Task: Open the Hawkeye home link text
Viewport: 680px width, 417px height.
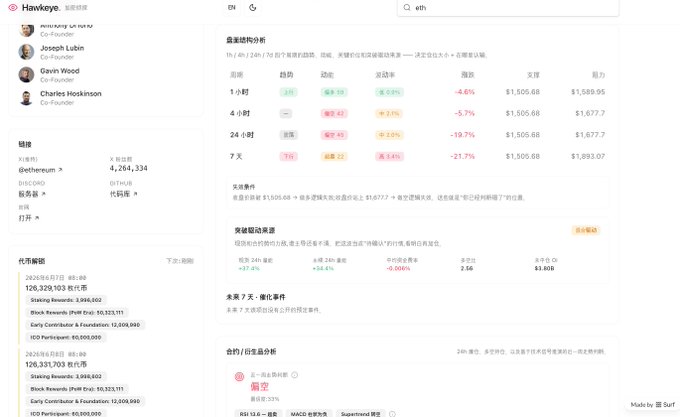Action: [41, 8]
